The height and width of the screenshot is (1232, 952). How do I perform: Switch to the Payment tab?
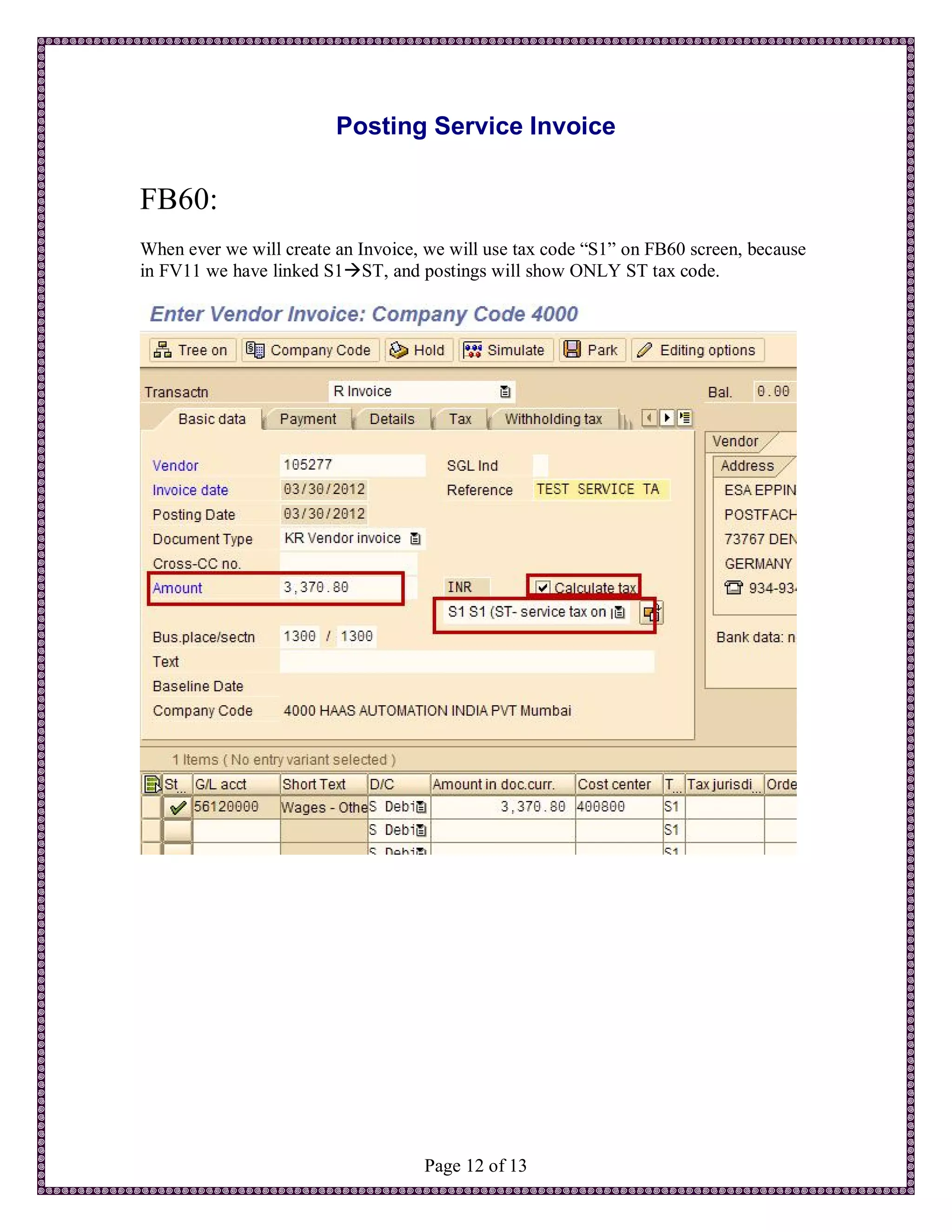pyautogui.click(x=308, y=419)
